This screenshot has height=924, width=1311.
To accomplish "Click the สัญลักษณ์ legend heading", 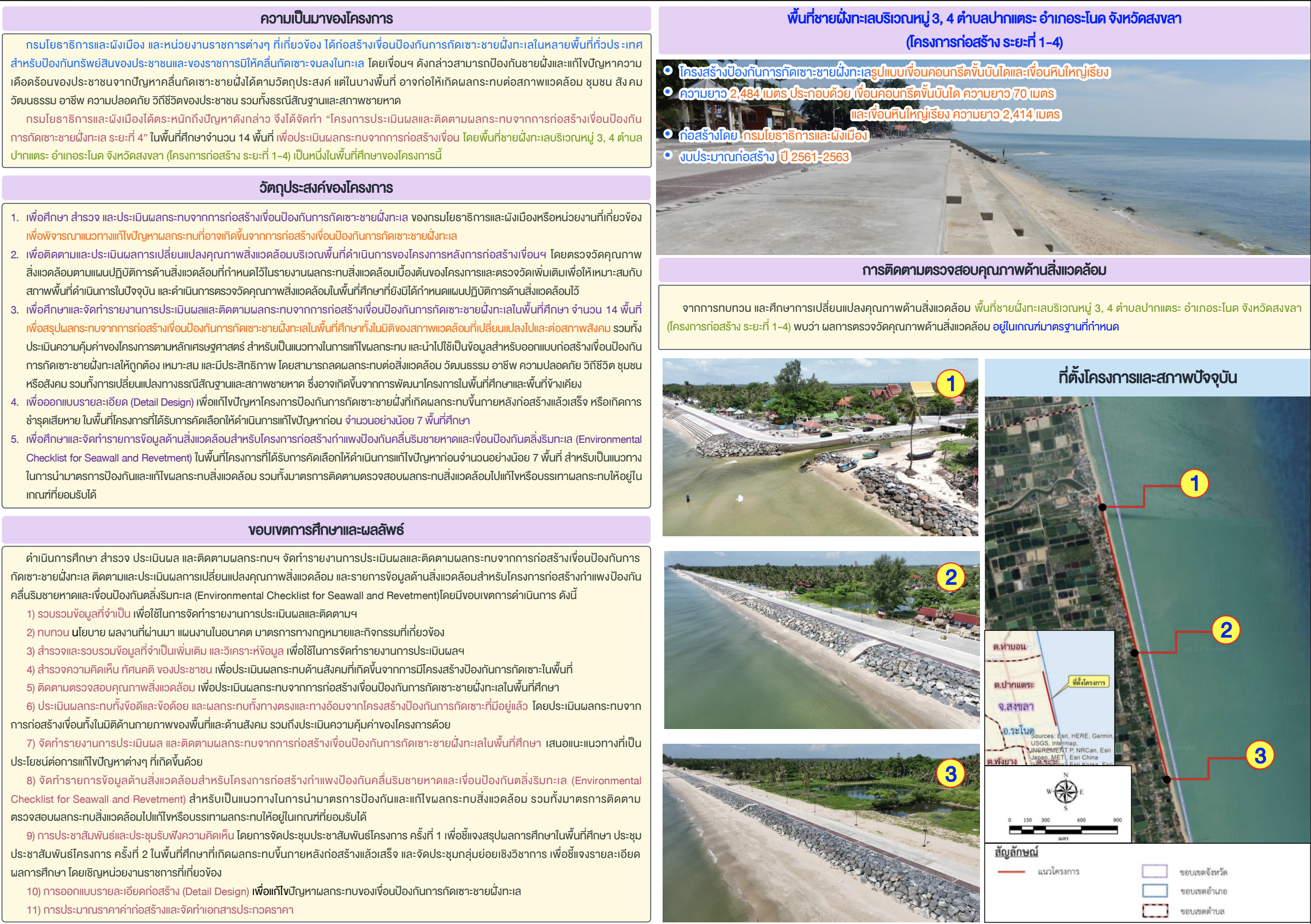I will pos(1016,852).
